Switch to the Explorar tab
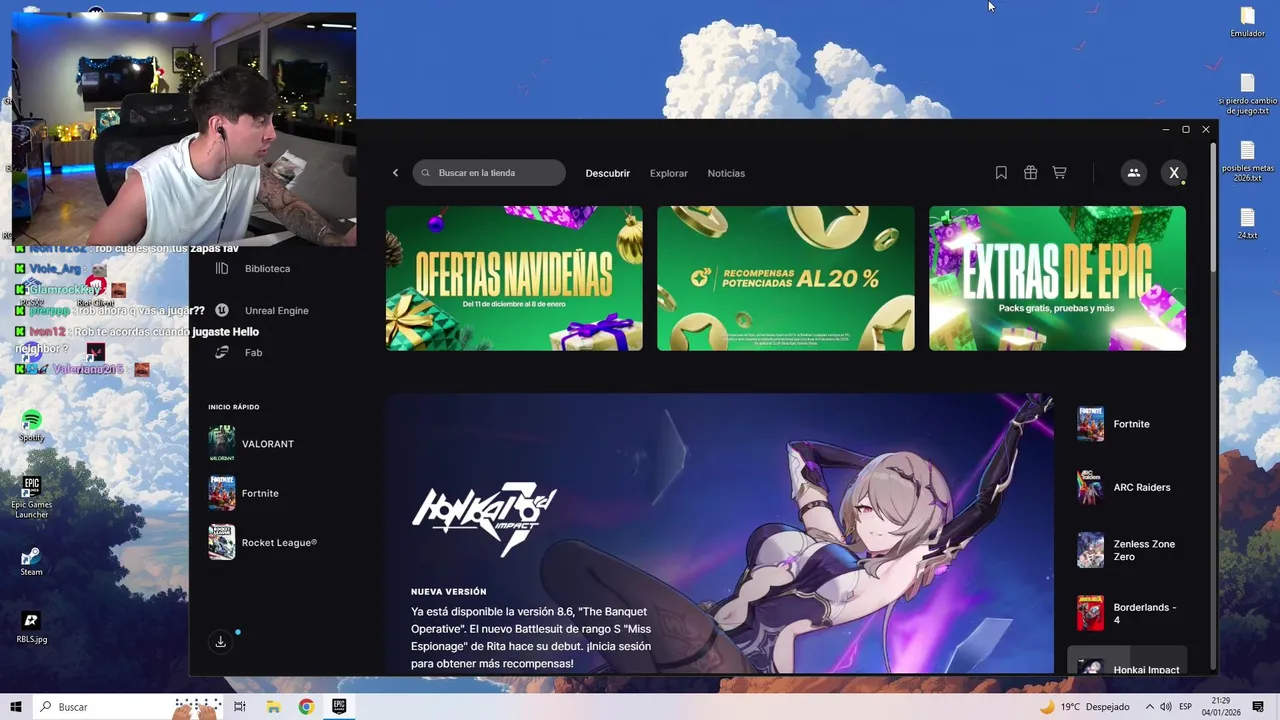Screen dimensions: 1280x720 [x=669, y=173]
